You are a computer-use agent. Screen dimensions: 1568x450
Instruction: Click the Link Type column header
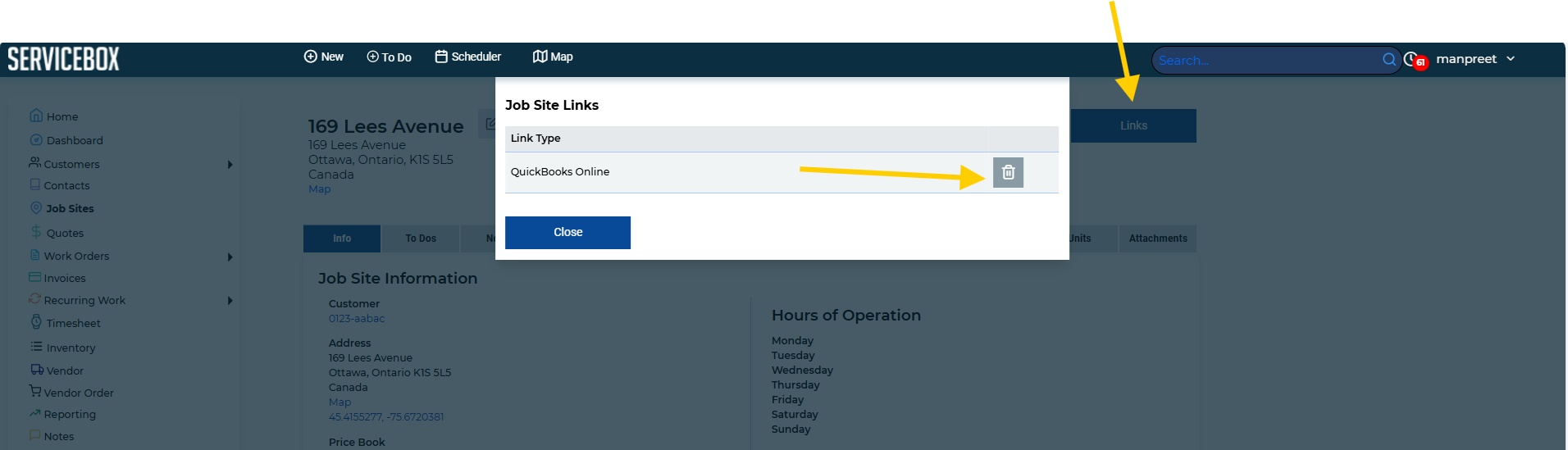[x=536, y=139]
